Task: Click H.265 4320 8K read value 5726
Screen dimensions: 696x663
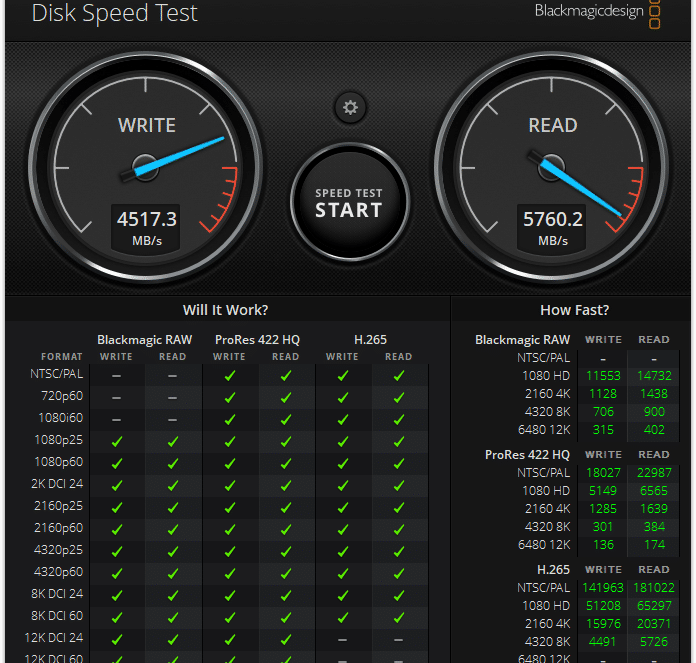Action: click(x=654, y=642)
